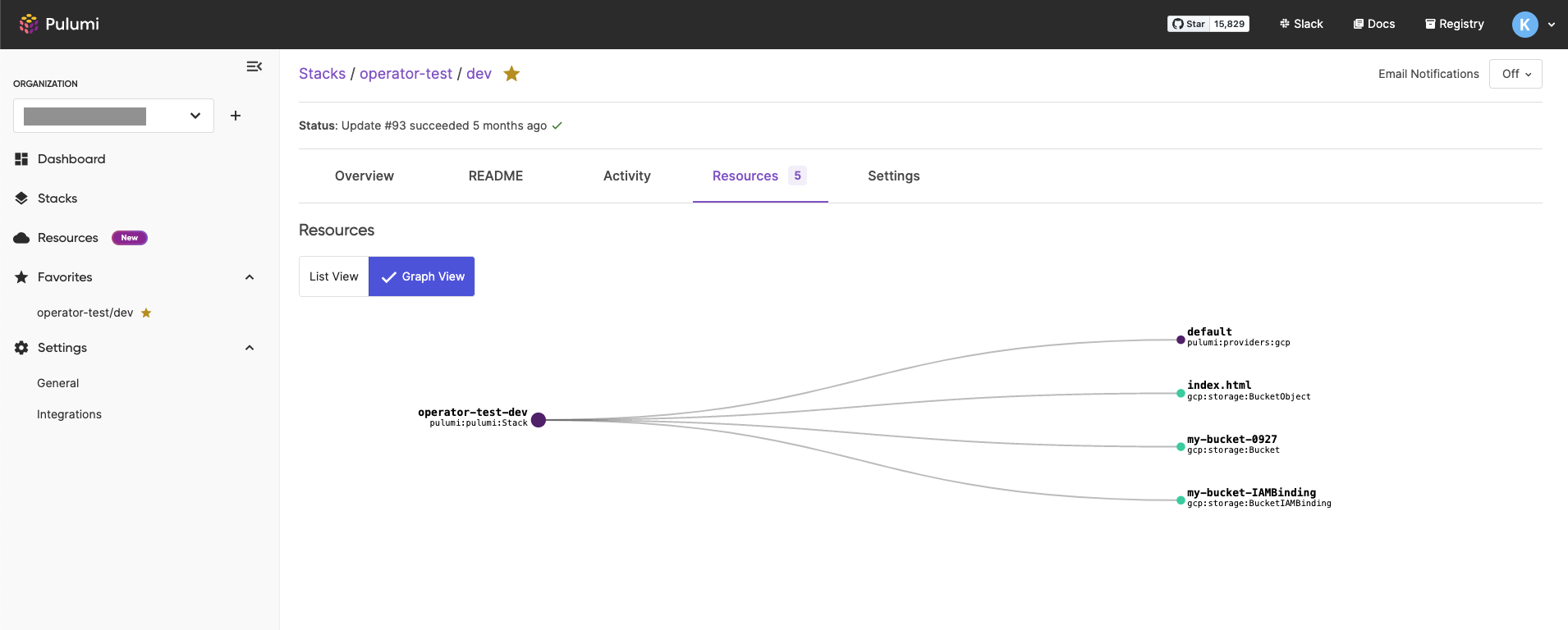Open the Registry link

tap(1455, 24)
